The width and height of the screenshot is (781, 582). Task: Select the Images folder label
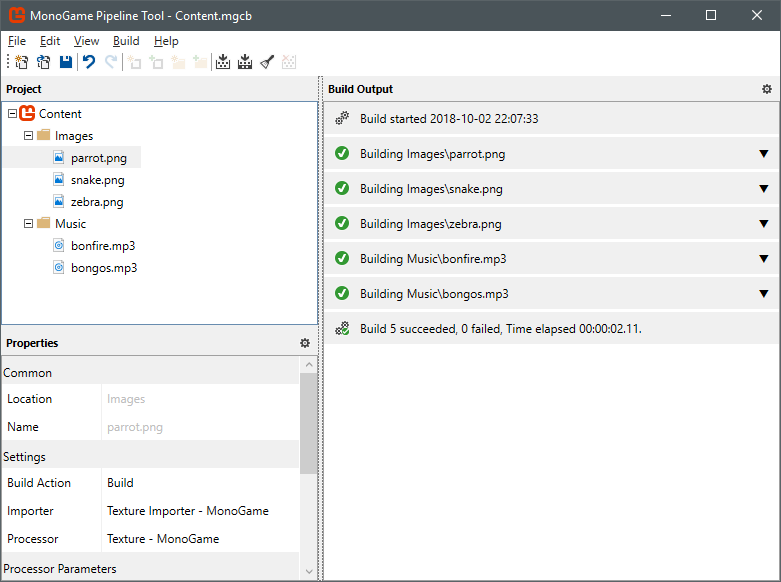click(74, 136)
